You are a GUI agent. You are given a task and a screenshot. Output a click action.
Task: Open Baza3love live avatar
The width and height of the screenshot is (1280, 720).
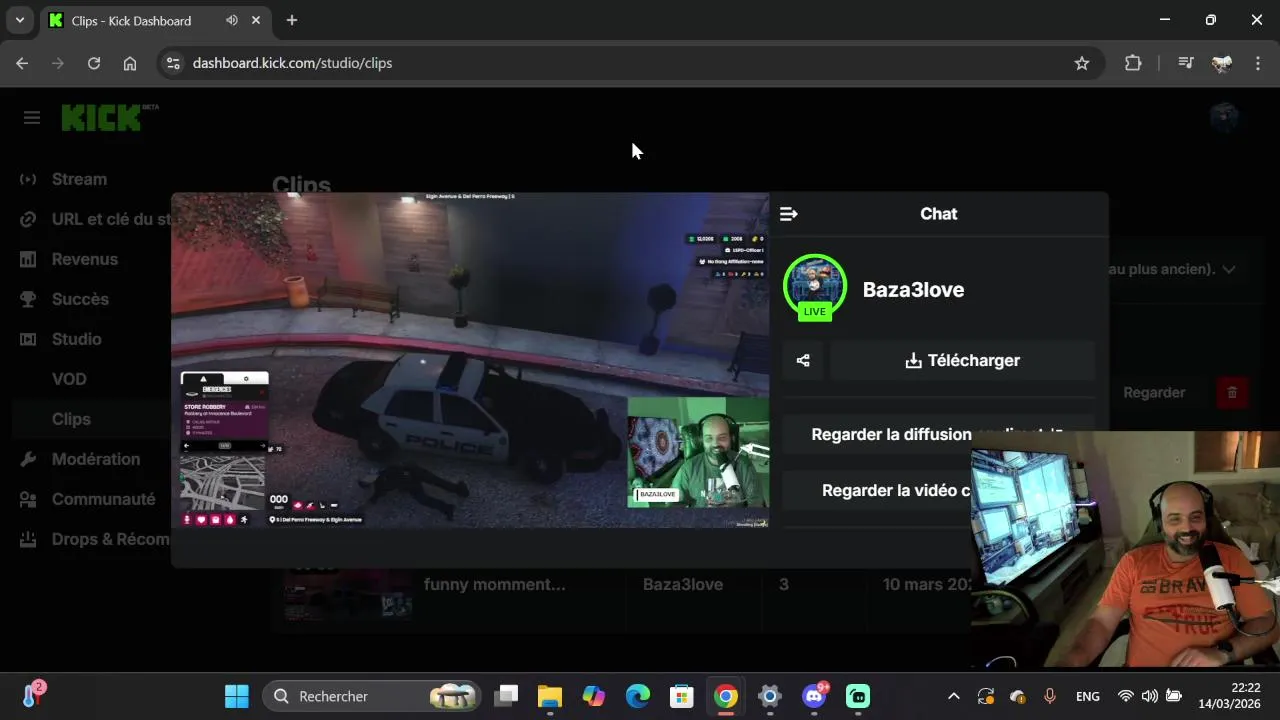(x=815, y=287)
